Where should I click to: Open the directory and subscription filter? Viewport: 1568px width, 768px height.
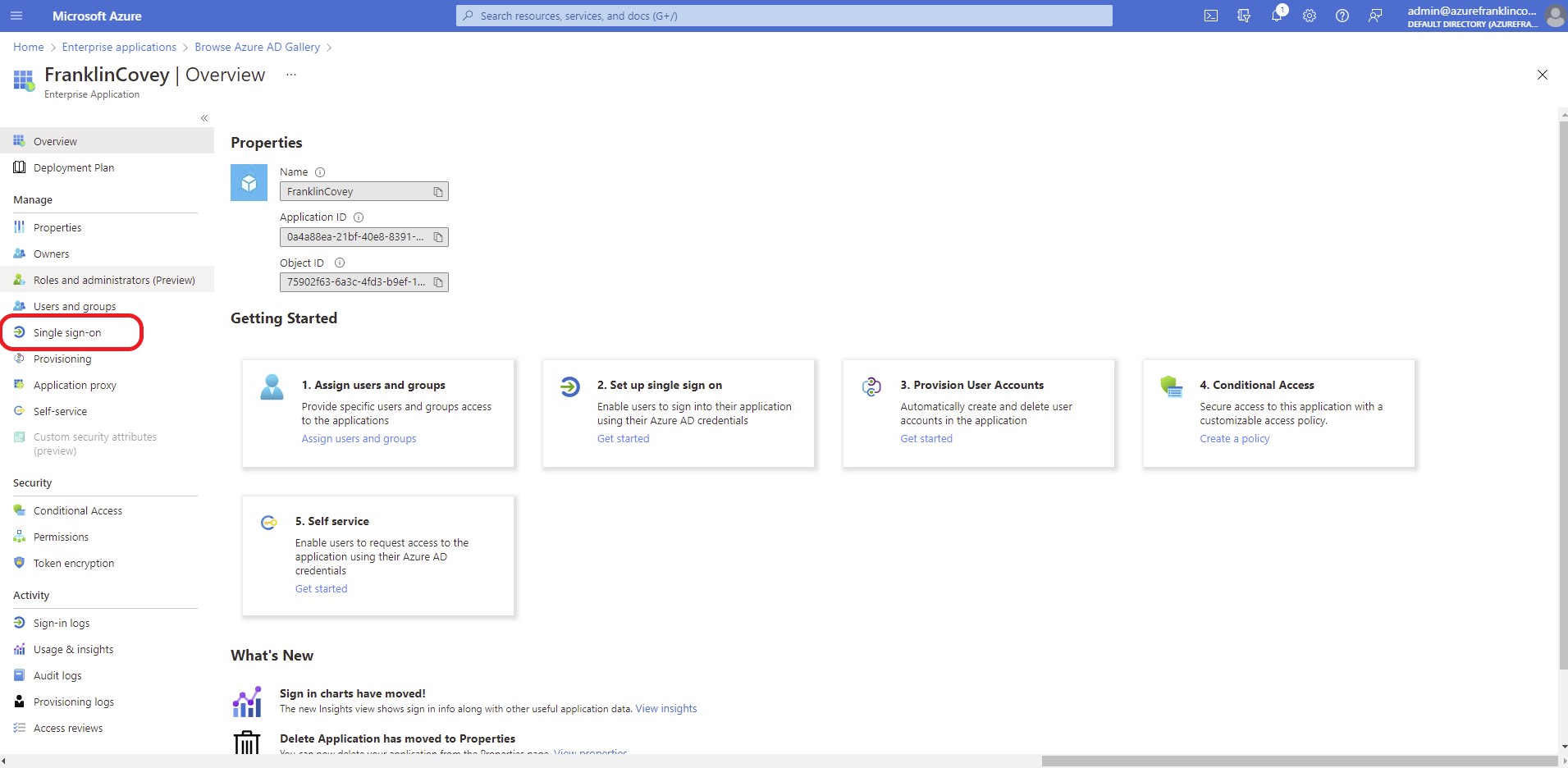[x=1244, y=16]
